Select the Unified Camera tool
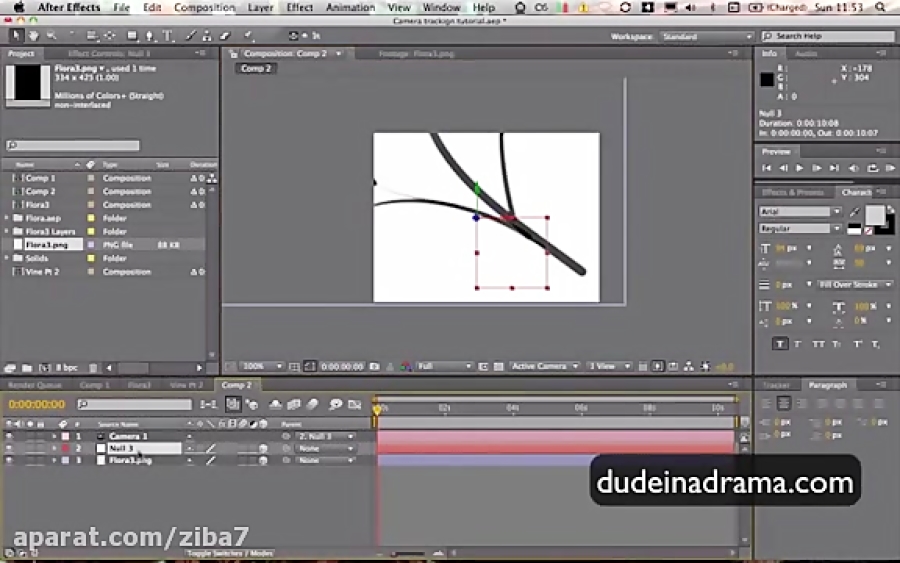This screenshot has width=900, height=563. tap(91, 36)
